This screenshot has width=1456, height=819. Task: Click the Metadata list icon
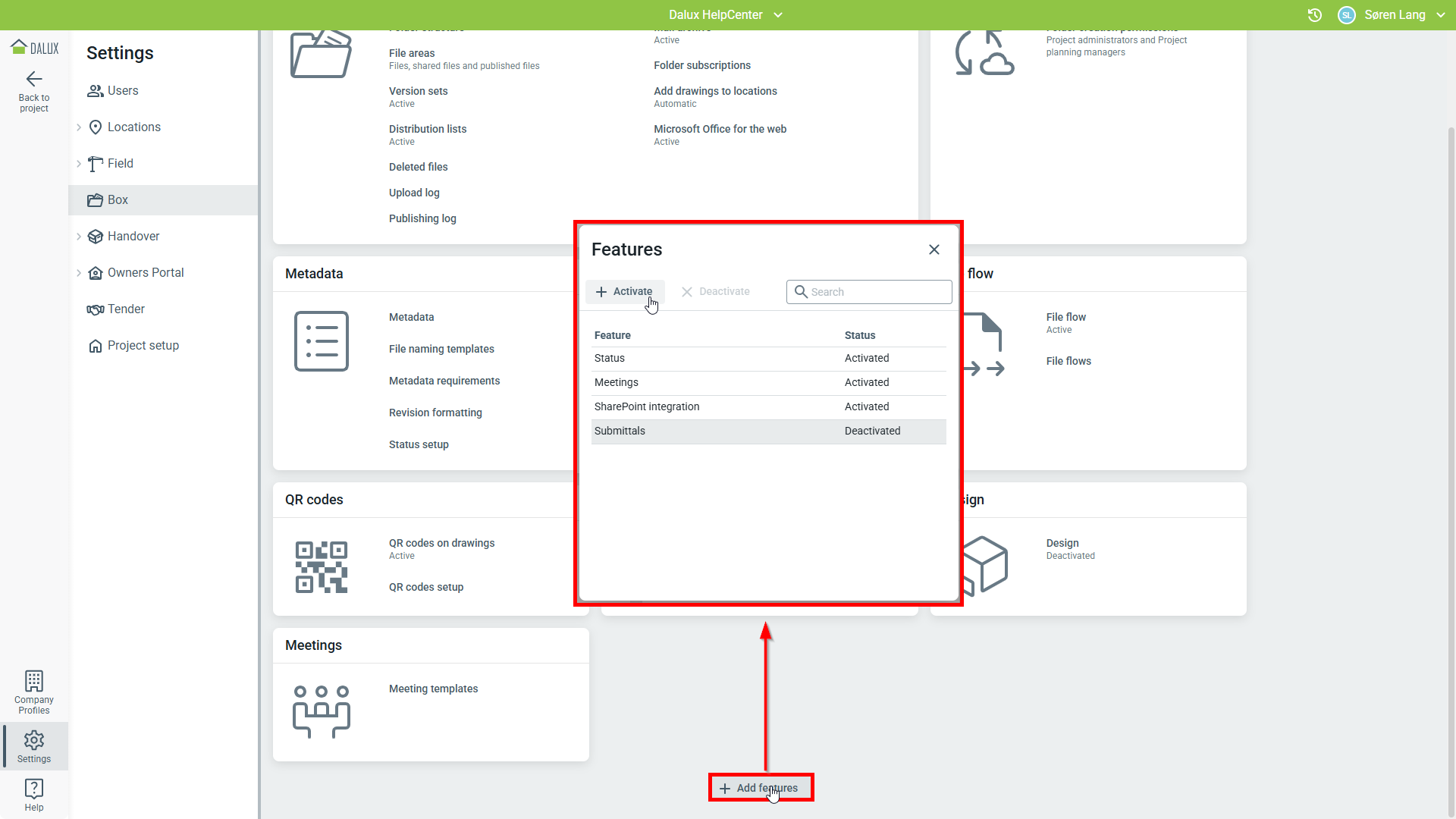click(322, 341)
